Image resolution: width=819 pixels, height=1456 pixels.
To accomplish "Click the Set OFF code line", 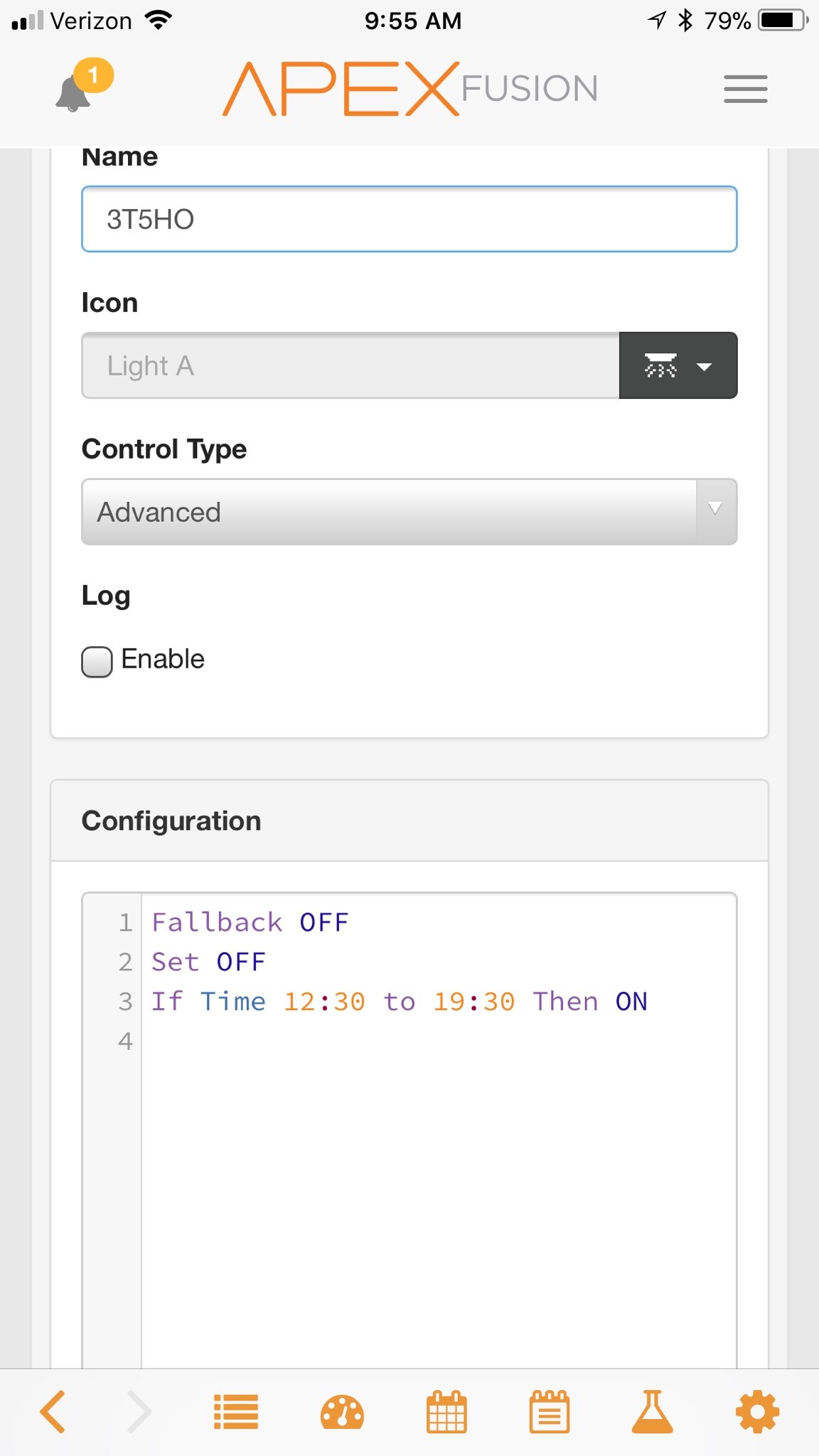I will [208, 962].
